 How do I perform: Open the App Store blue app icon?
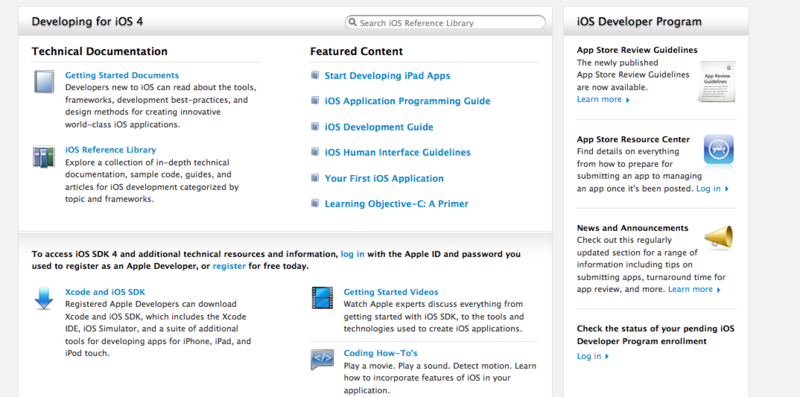719,151
